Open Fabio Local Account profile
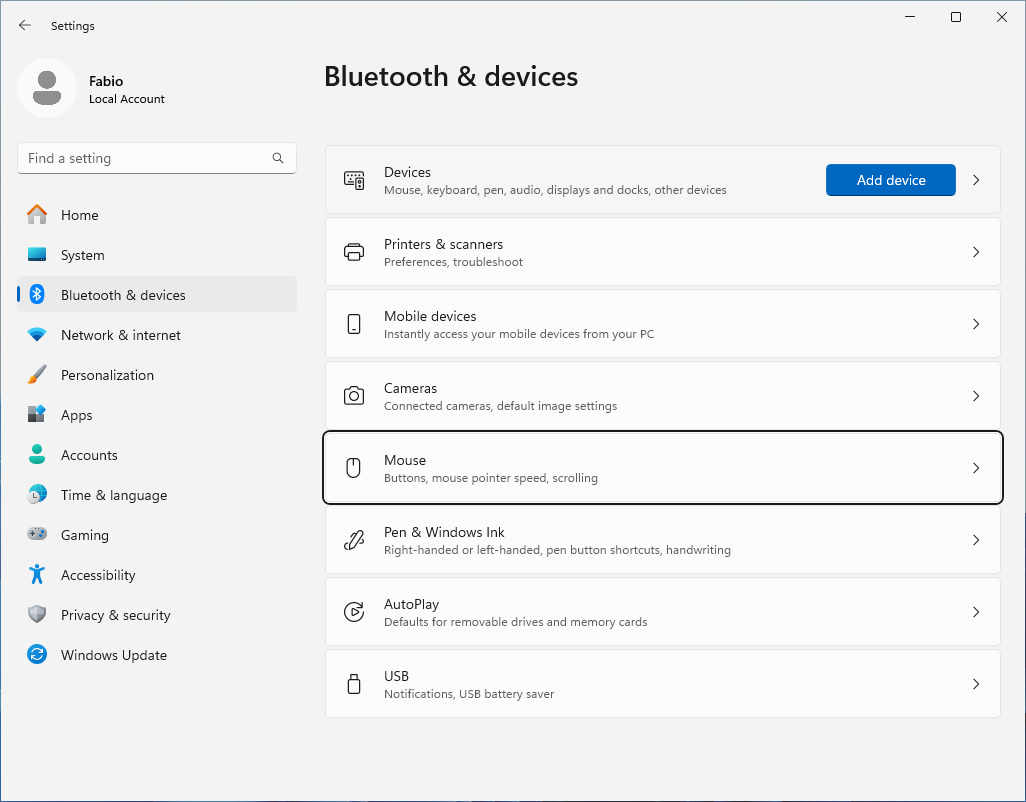Image resolution: width=1026 pixels, height=802 pixels. tap(92, 88)
